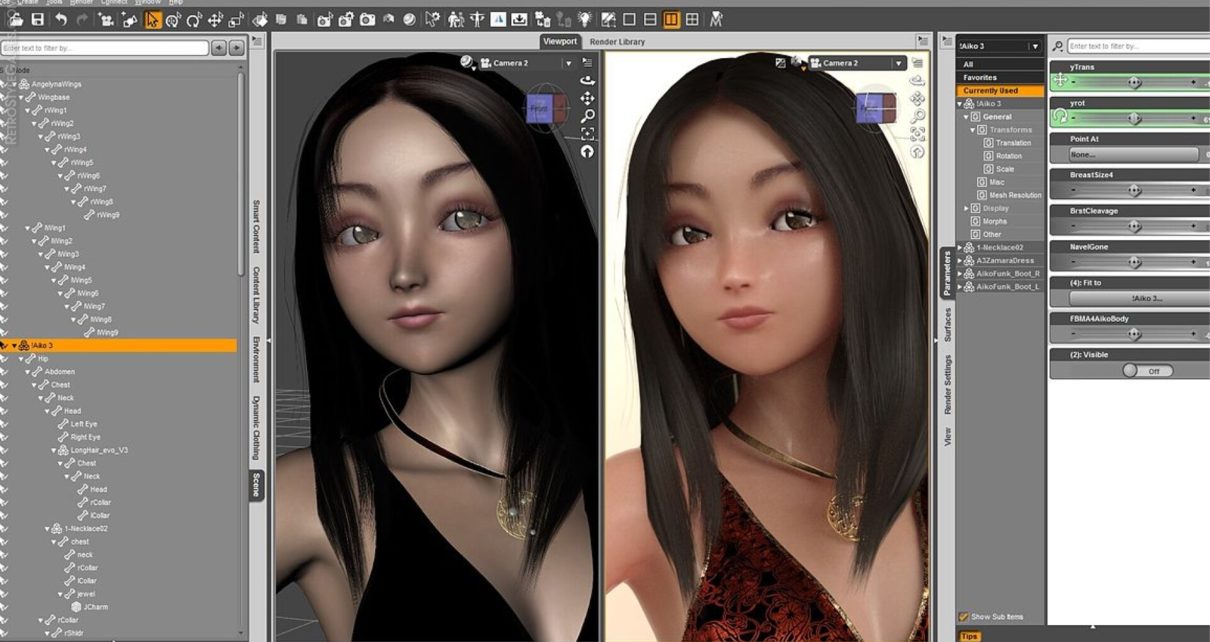Viewport: 1210px width, 642px height.
Task: Click the Save file icon in the toolbar
Action: [38, 19]
